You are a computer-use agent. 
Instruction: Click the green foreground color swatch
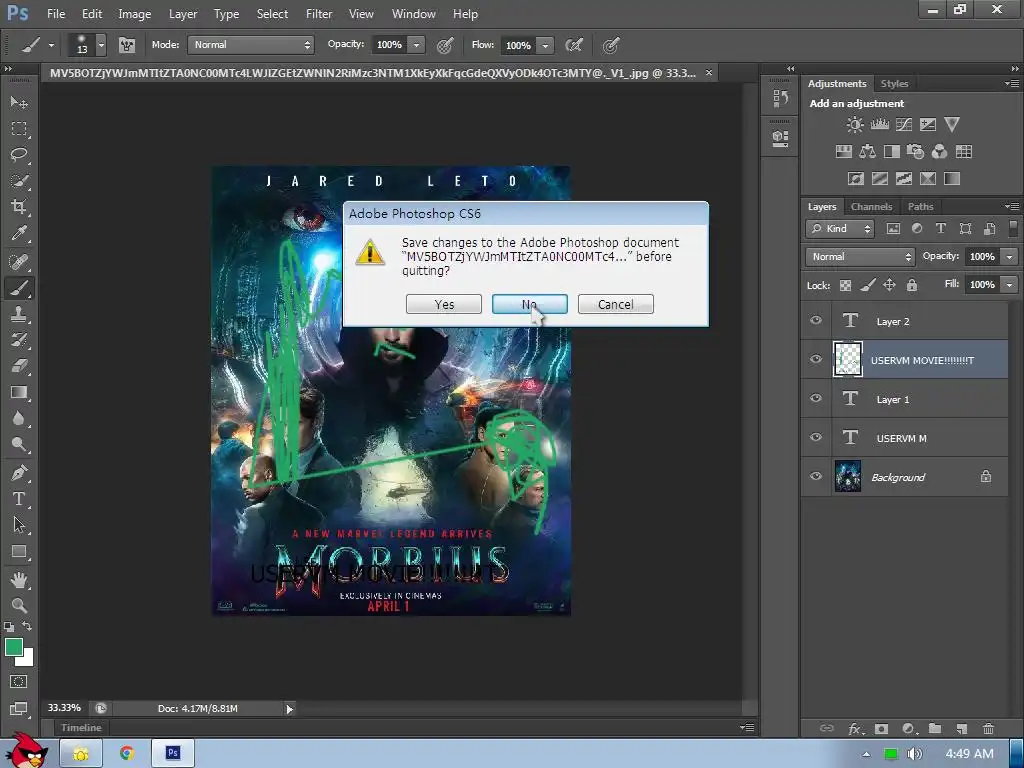tap(14, 647)
